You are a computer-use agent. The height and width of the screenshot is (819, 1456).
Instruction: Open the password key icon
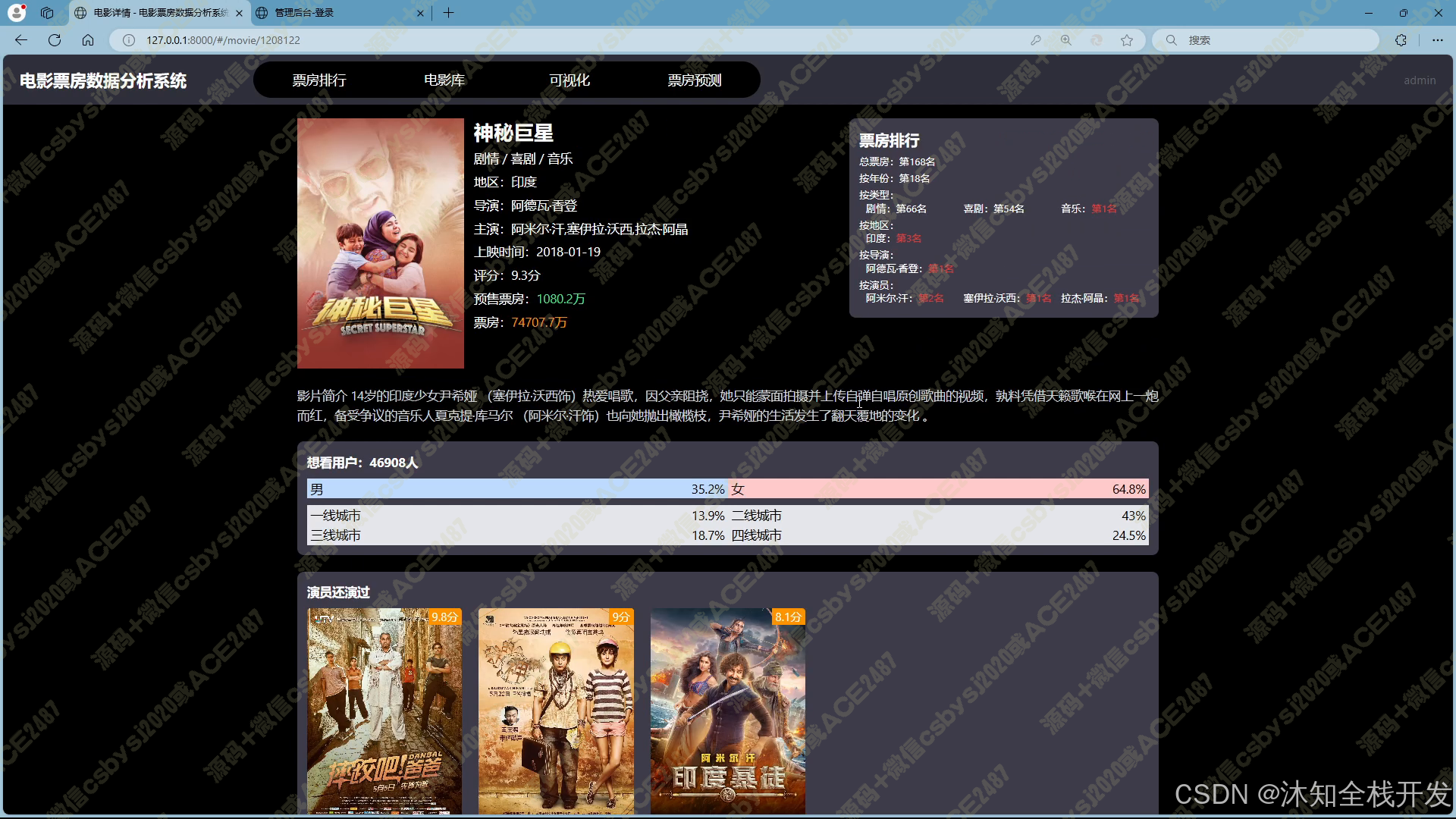[x=1035, y=40]
